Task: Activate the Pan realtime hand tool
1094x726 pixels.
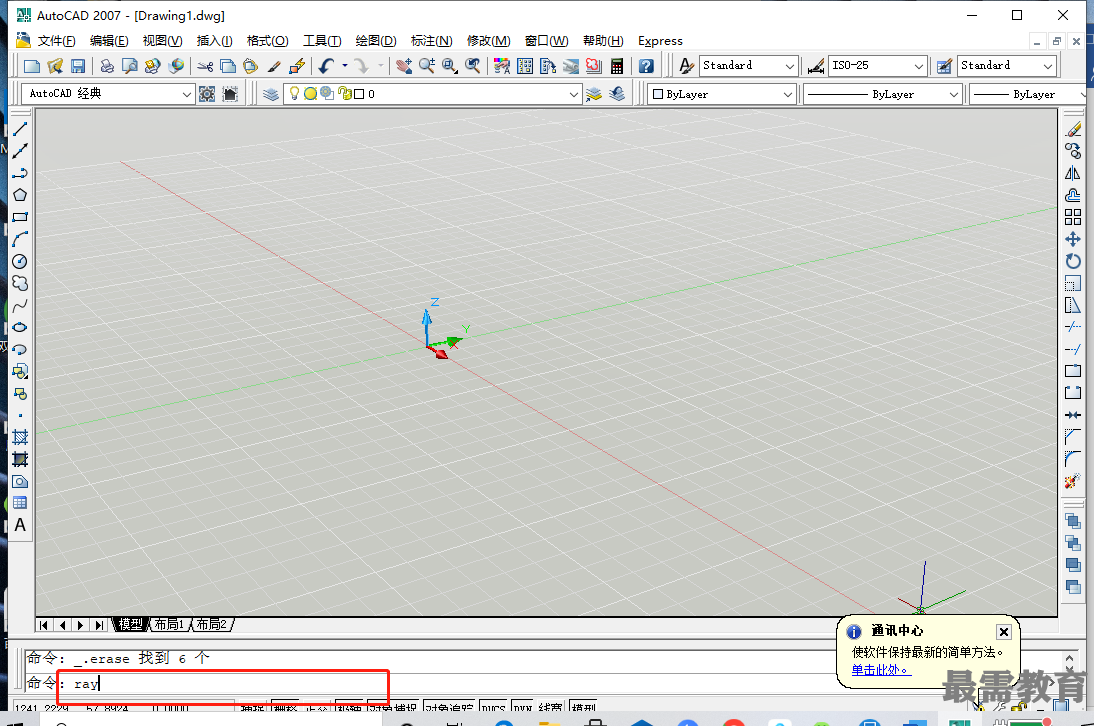Action: tap(403, 66)
